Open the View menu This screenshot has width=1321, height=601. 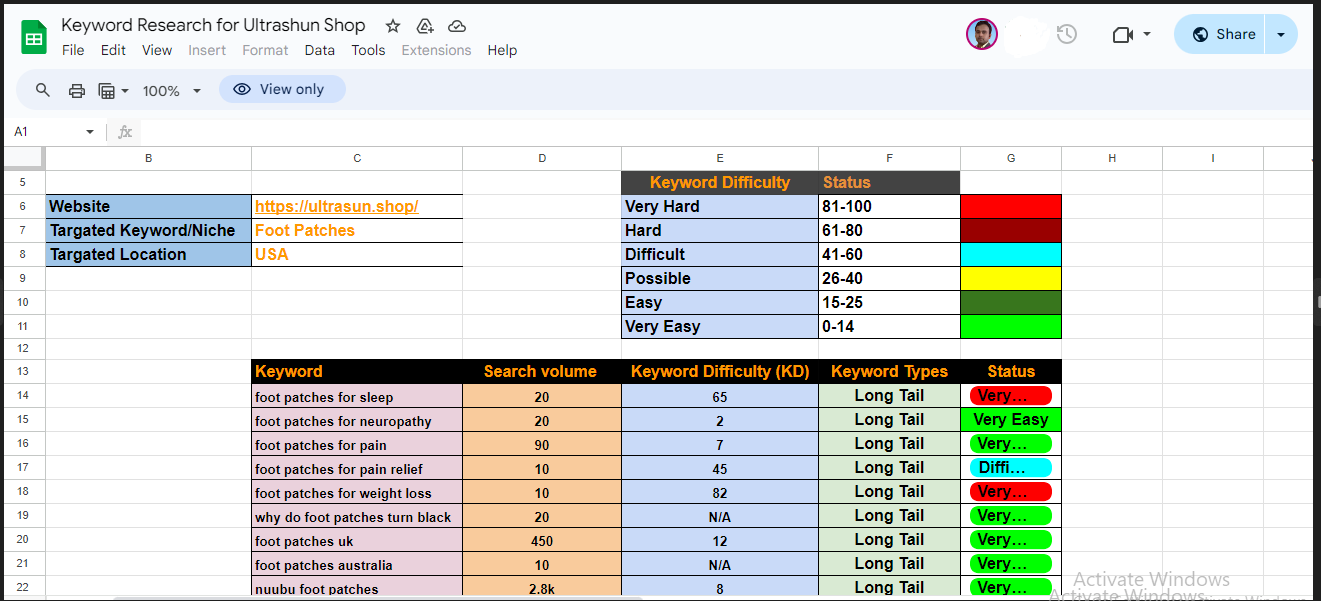point(157,50)
